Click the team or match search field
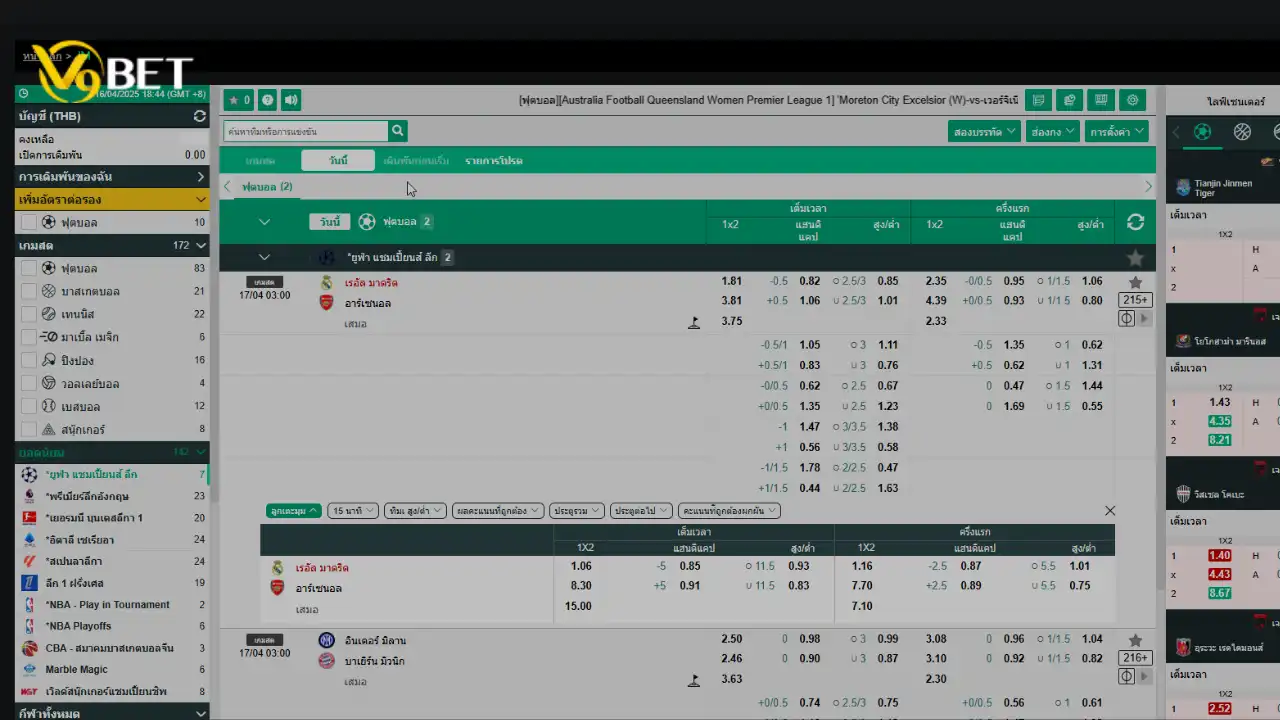This screenshot has width=1280, height=720. [305, 131]
